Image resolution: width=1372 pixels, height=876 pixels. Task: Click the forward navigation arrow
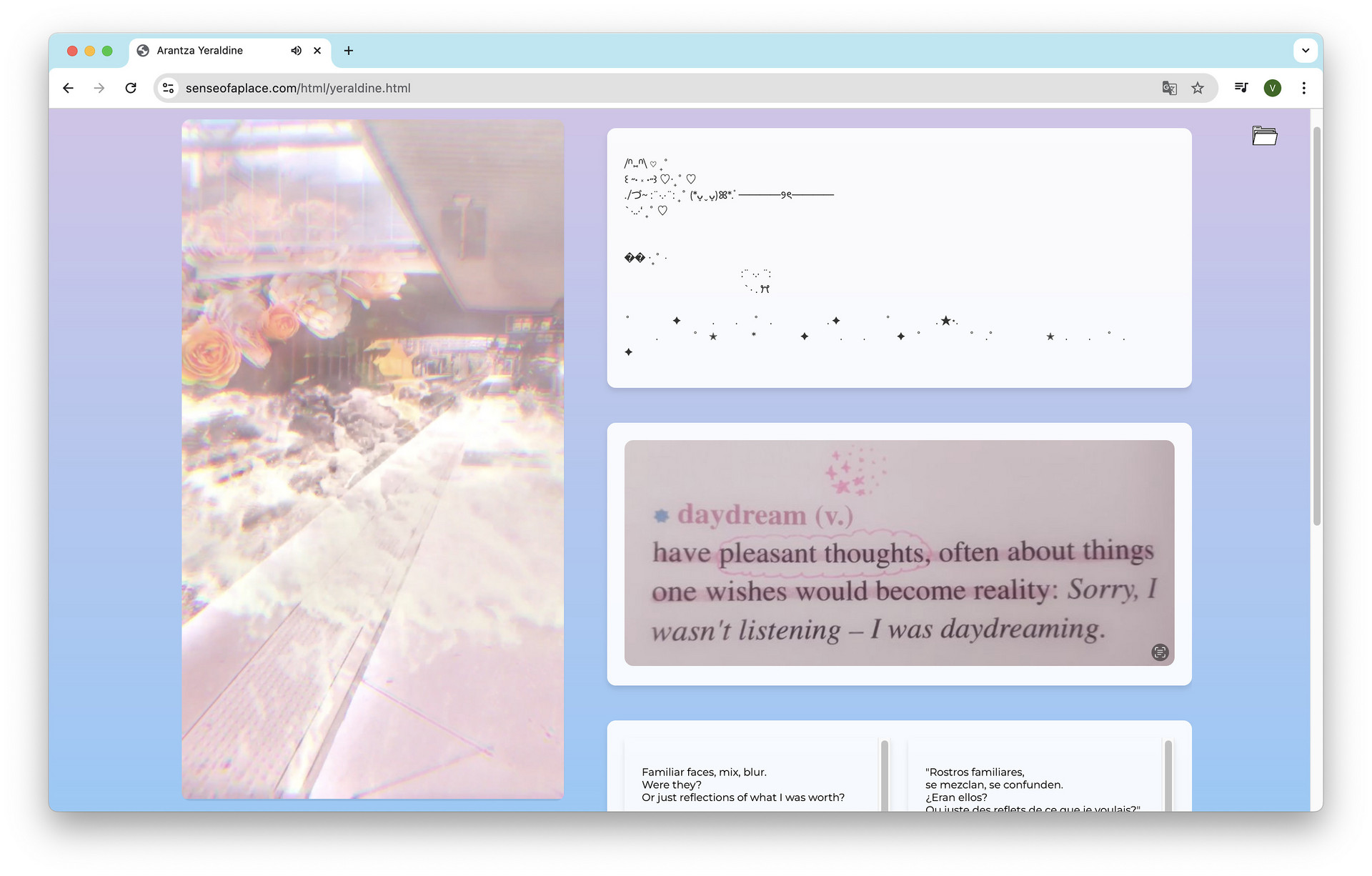coord(99,88)
